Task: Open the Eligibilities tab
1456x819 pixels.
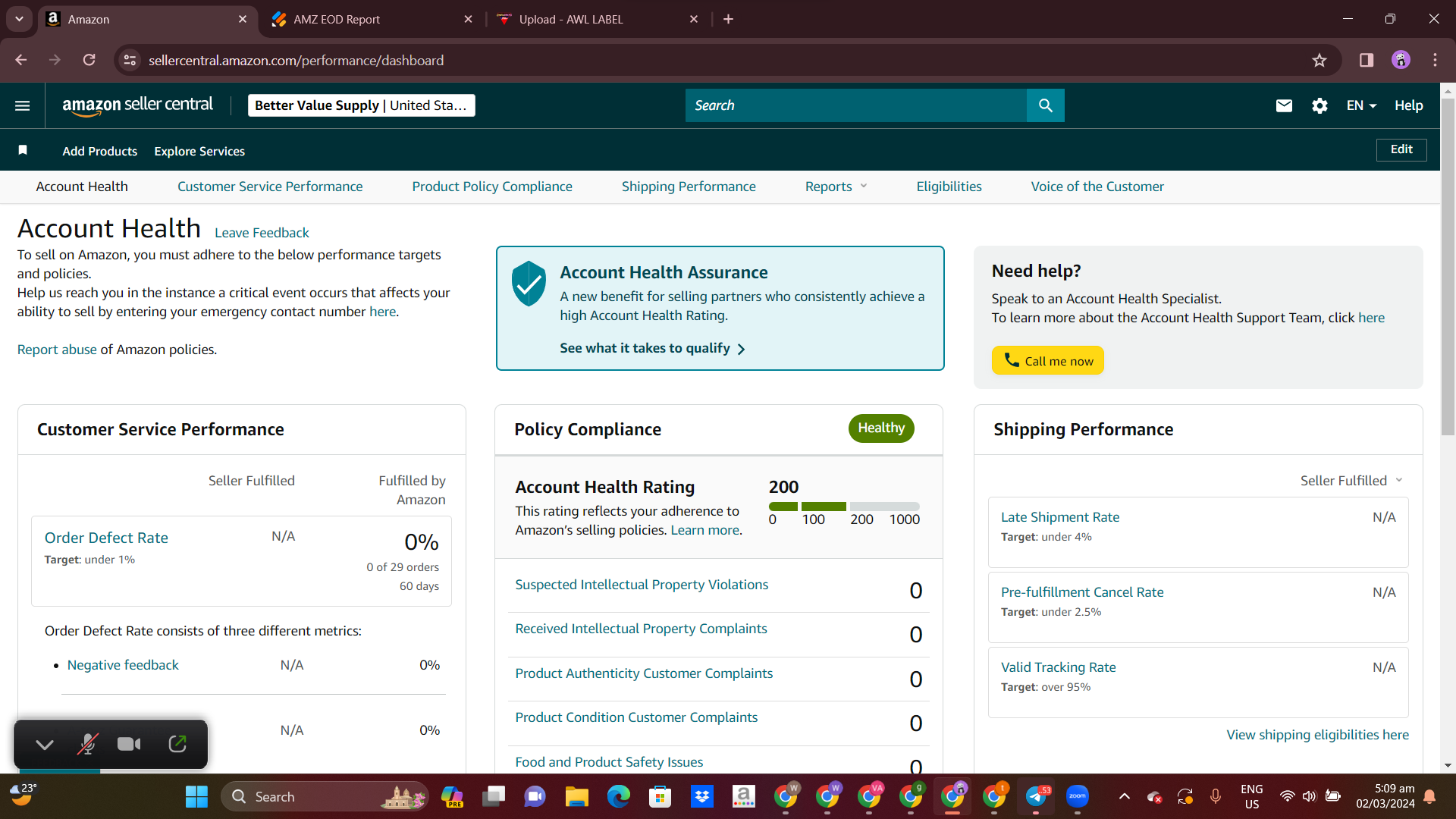Action: tap(949, 187)
